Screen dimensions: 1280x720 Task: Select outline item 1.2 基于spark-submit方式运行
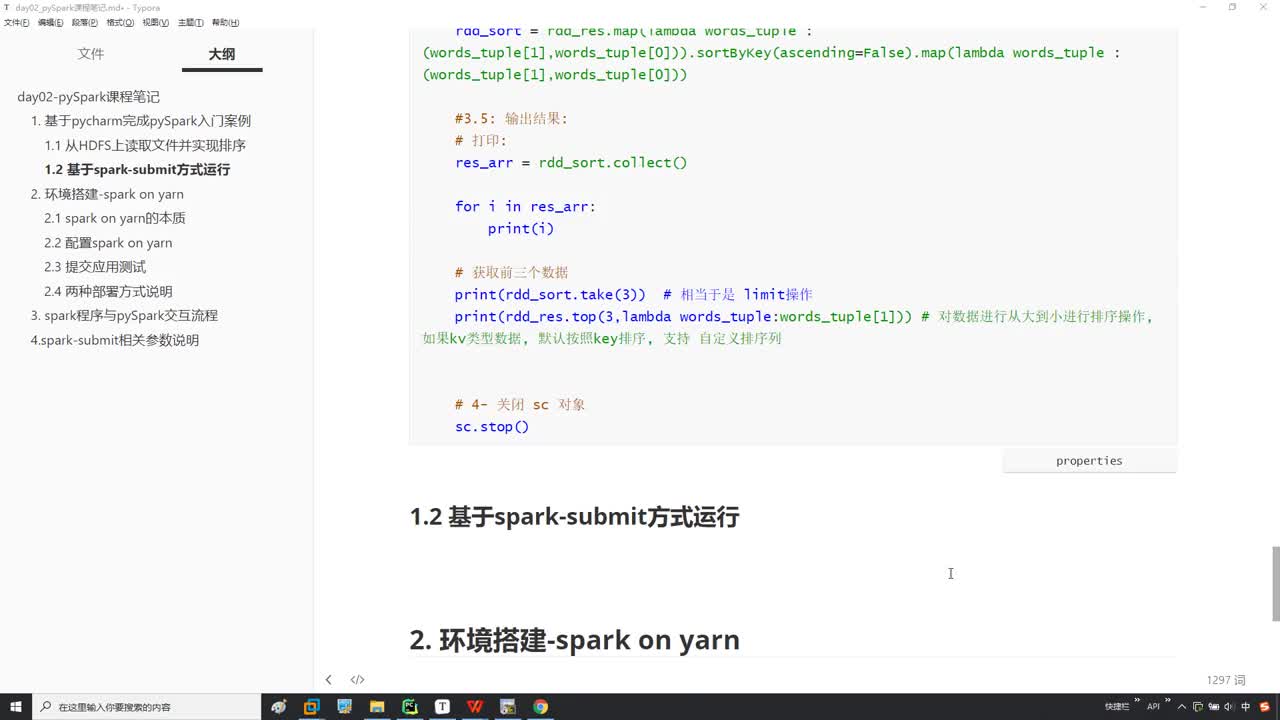pyautogui.click(x=137, y=170)
